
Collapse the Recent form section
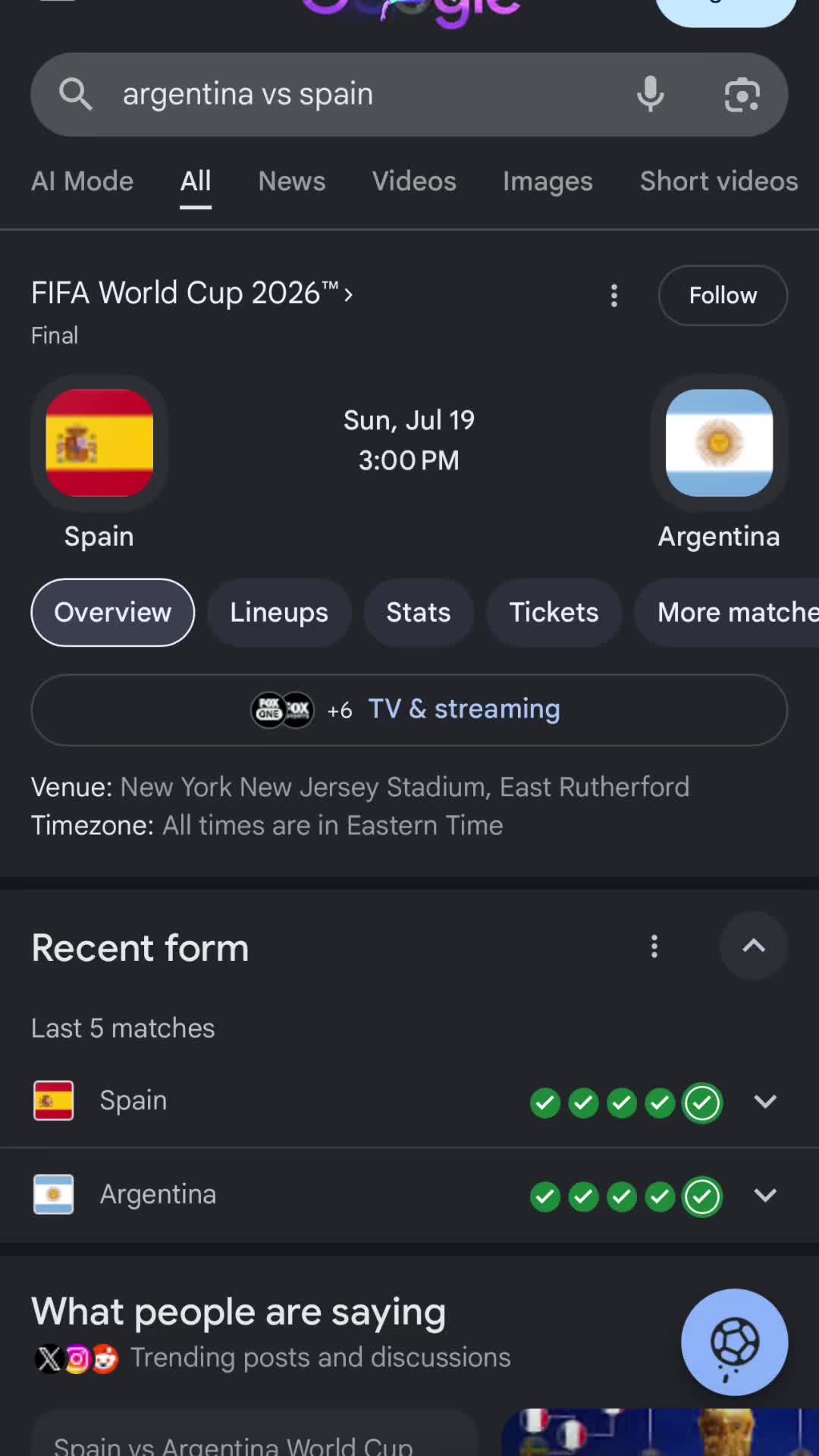(754, 946)
